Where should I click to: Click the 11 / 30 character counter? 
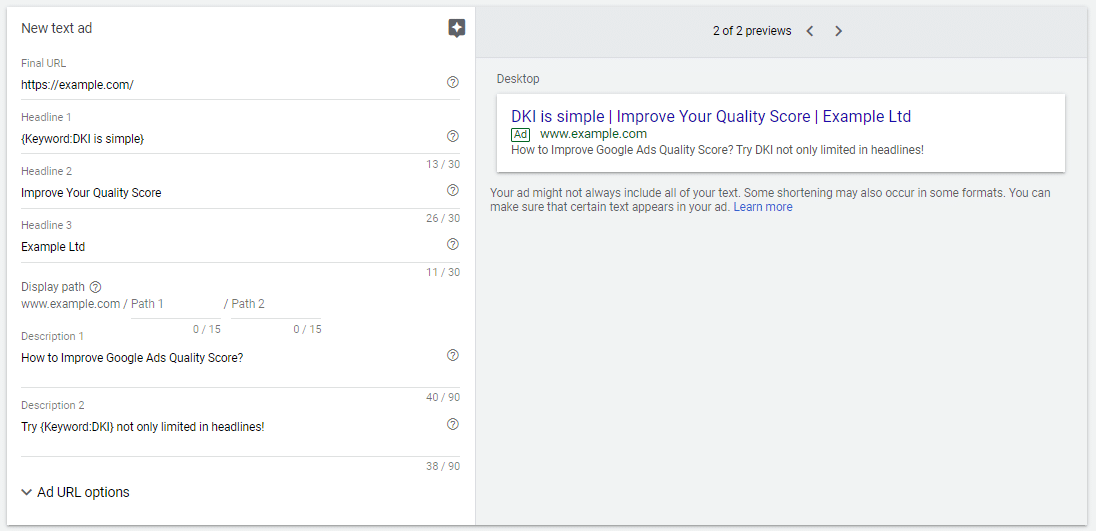point(443,272)
